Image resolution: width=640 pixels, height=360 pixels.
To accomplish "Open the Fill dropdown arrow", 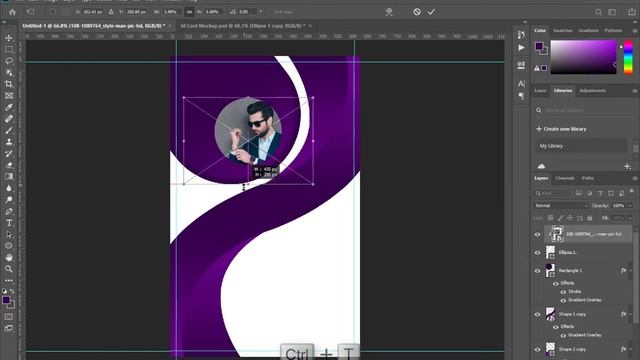I will pos(630,218).
